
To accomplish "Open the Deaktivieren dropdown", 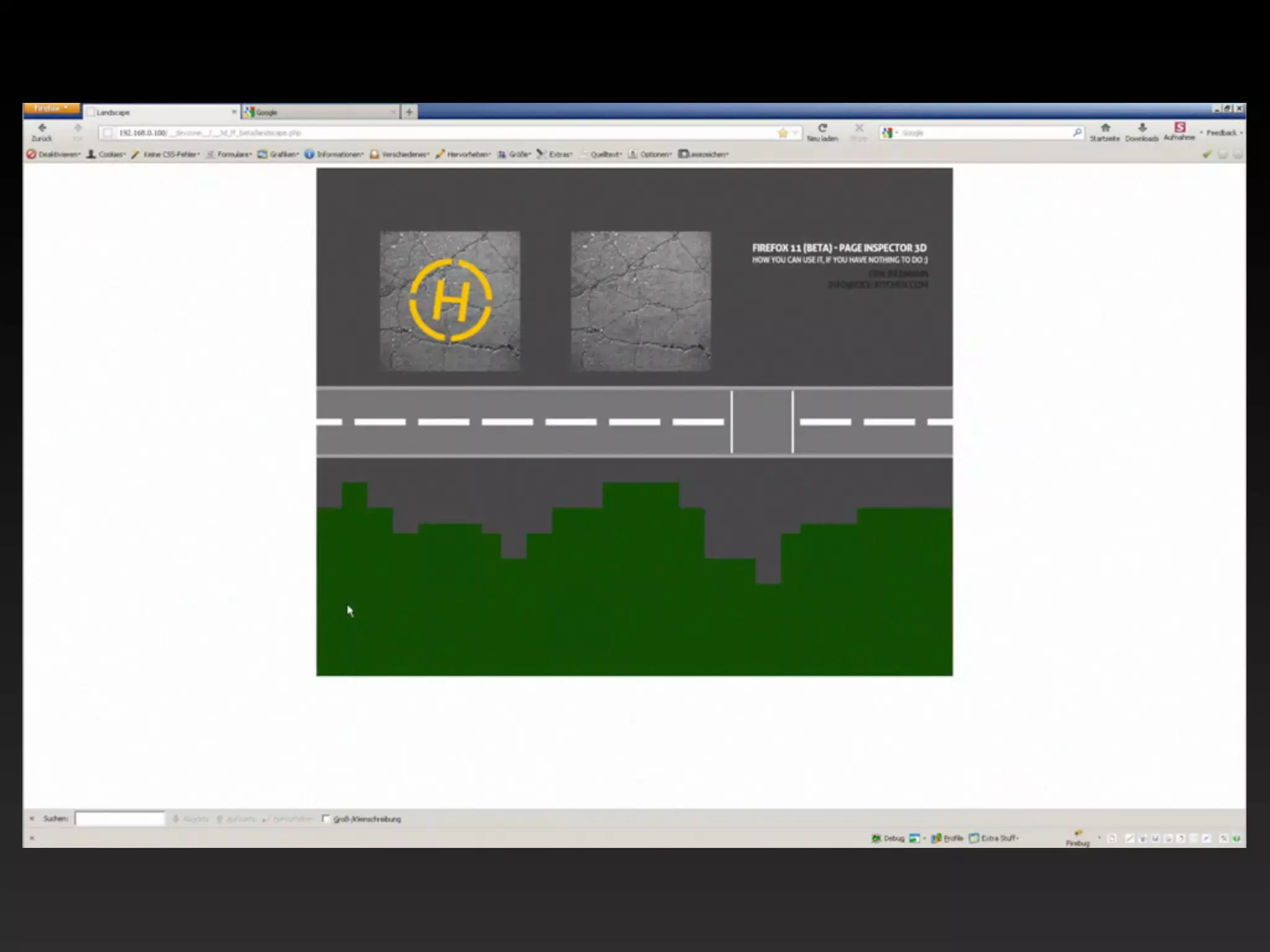I will (53, 154).
